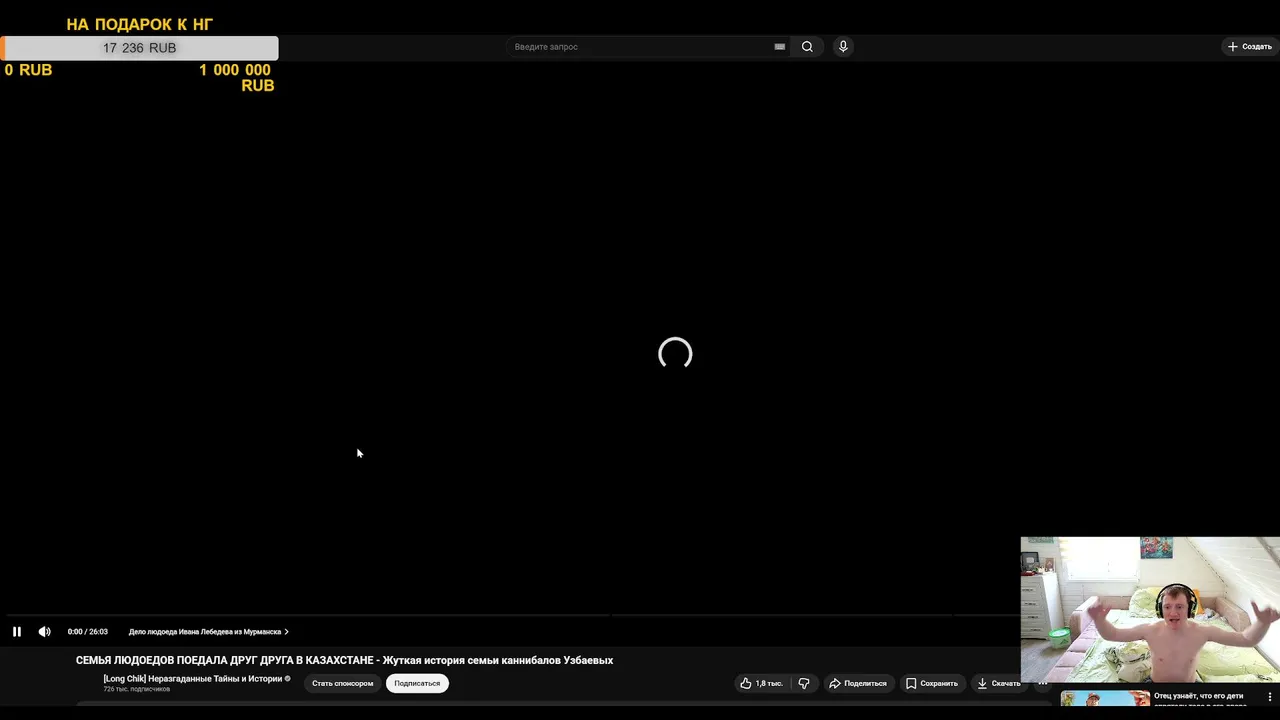
Task: Save video with "Сохранить"
Action: coord(932,683)
